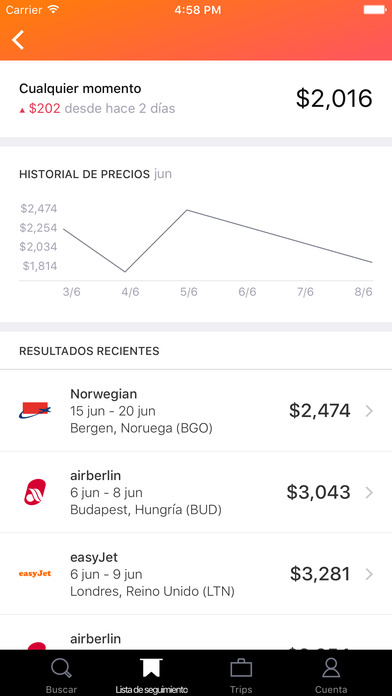
Task: Open the Cuenta profile icon
Action: (x=331, y=668)
